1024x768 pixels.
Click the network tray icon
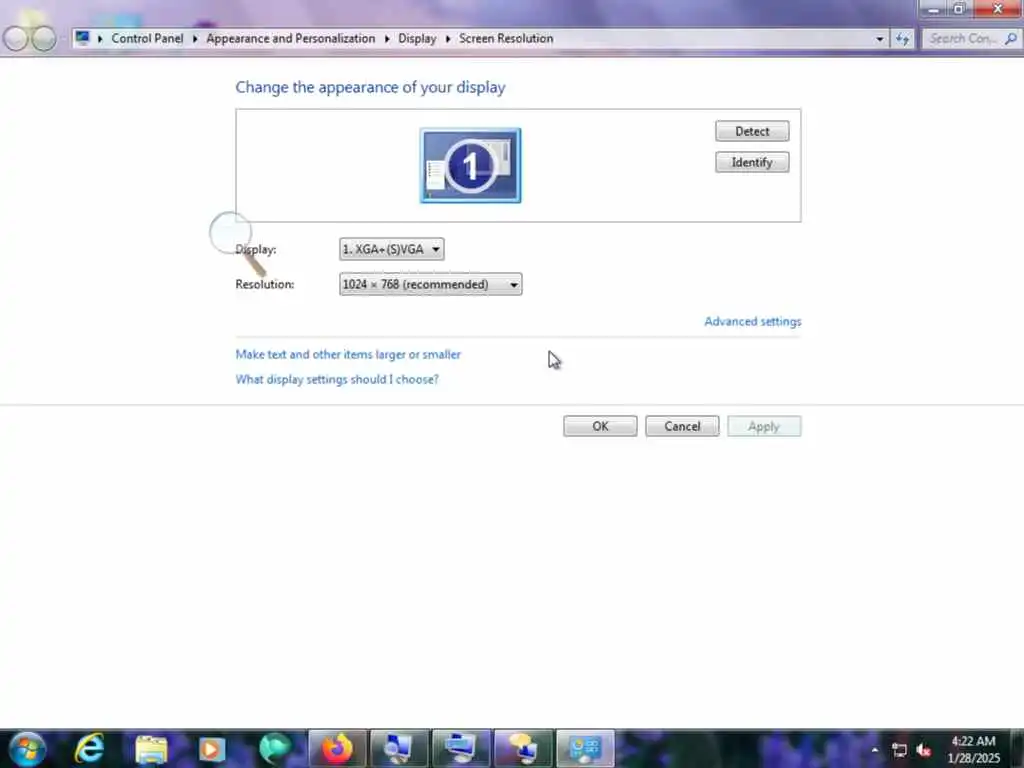(x=899, y=750)
